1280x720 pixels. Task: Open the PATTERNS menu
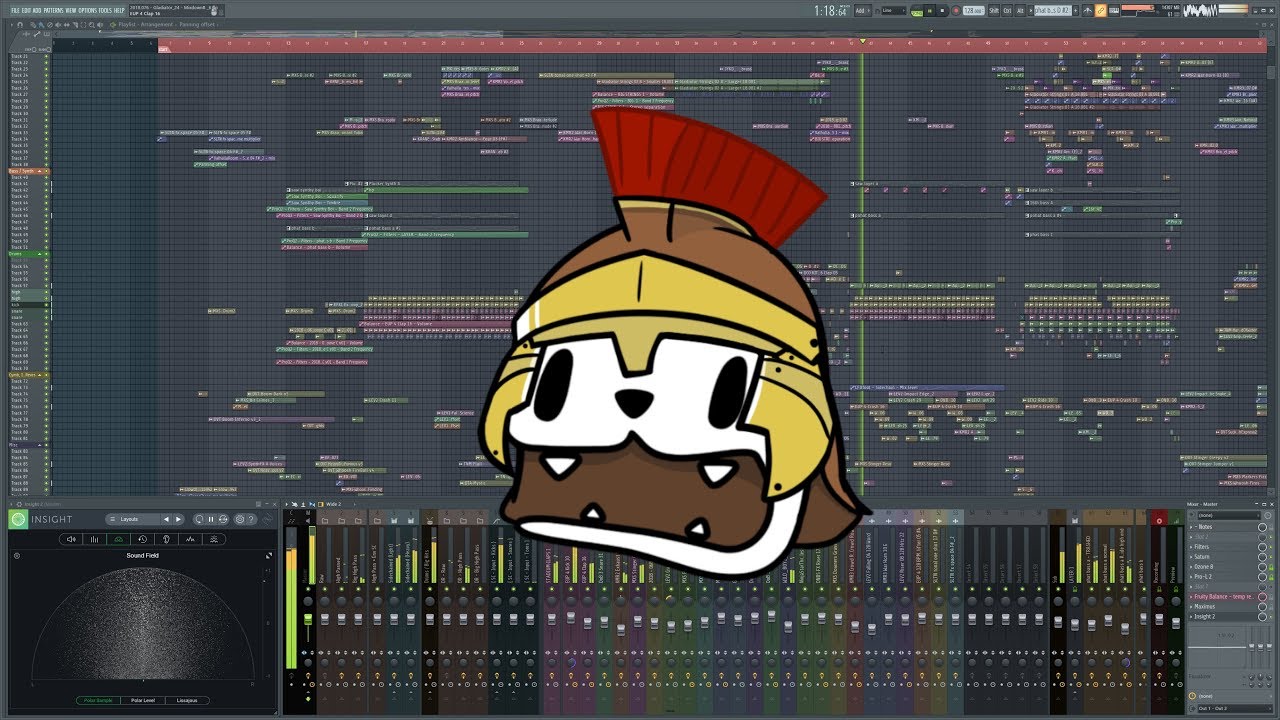(53, 10)
